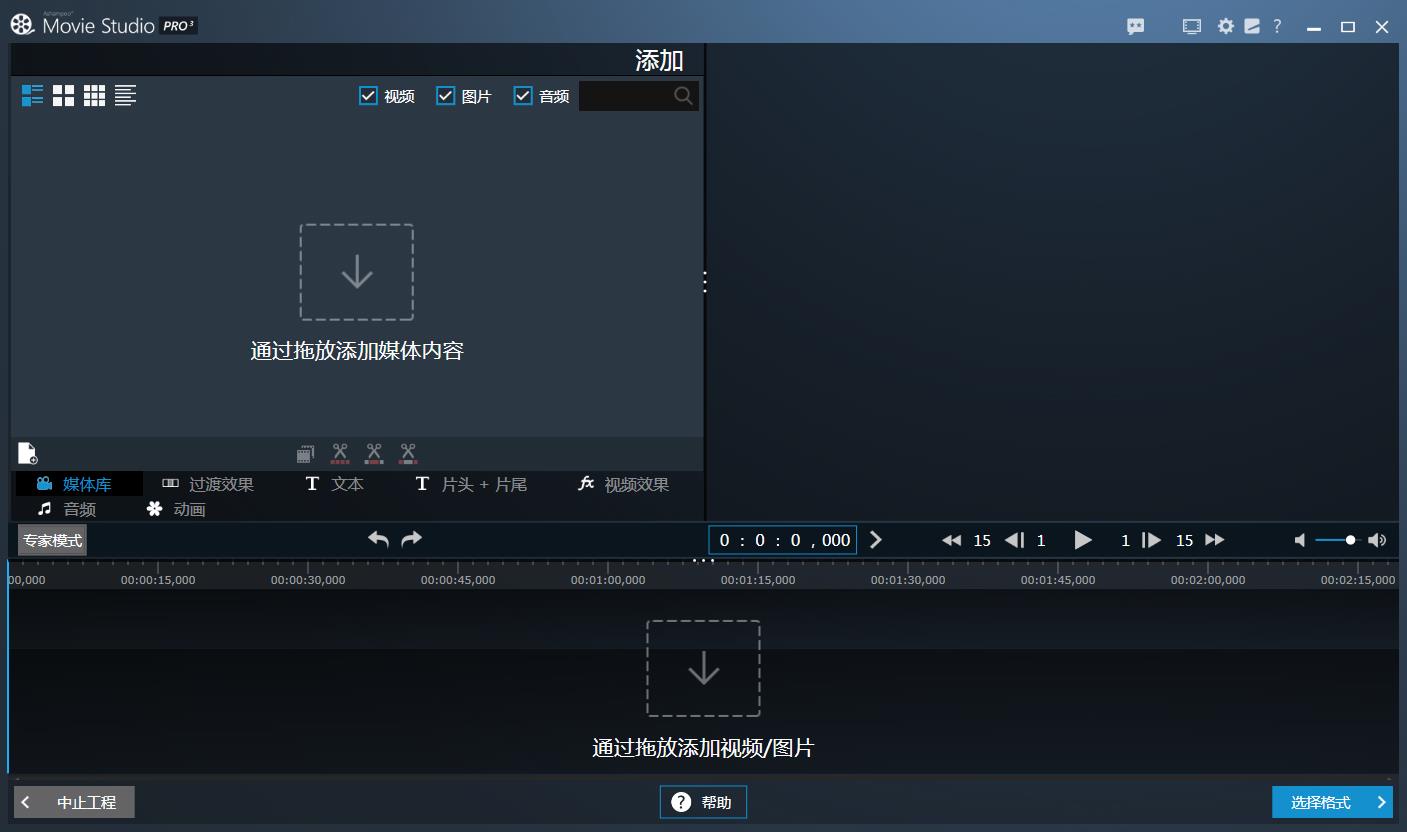This screenshot has height=832, width=1407.
Task: Go back with the 中止工程 button
Action: [x=74, y=802]
